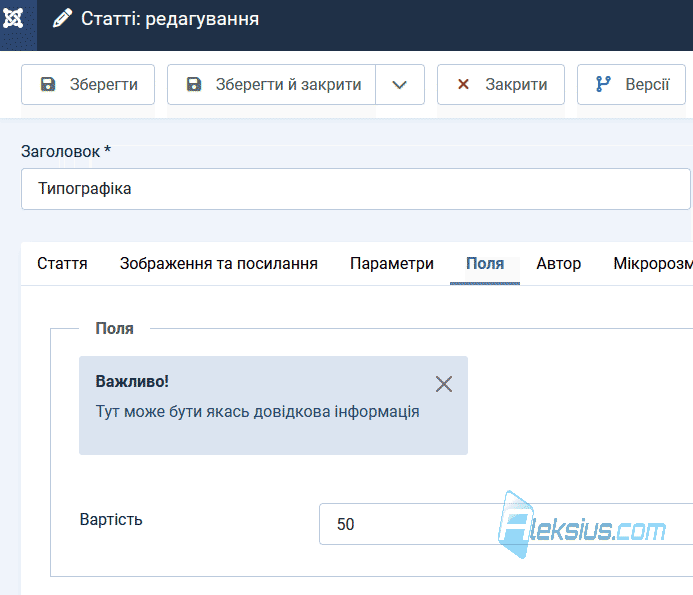Switch to the Стаття tab
The height and width of the screenshot is (595, 693).
click(x=62, y=263)
